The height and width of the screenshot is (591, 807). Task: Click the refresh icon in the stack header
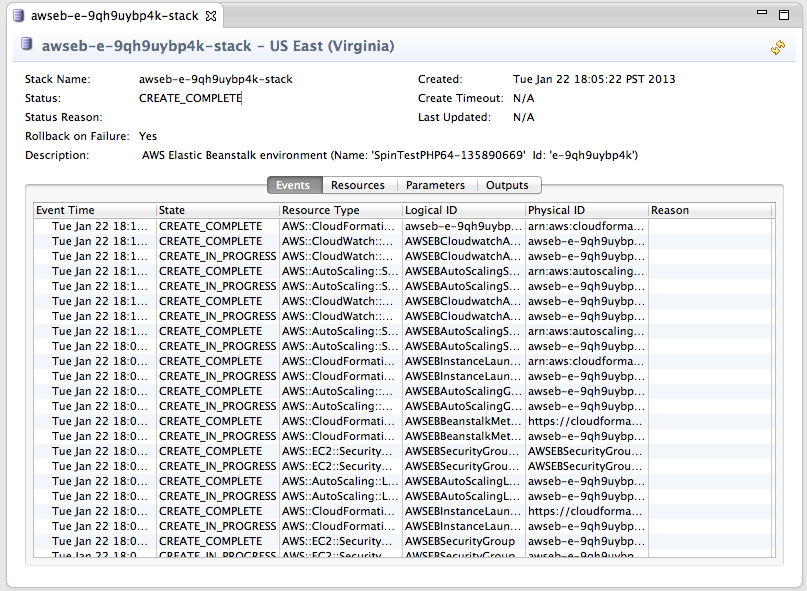coord(778,47)
